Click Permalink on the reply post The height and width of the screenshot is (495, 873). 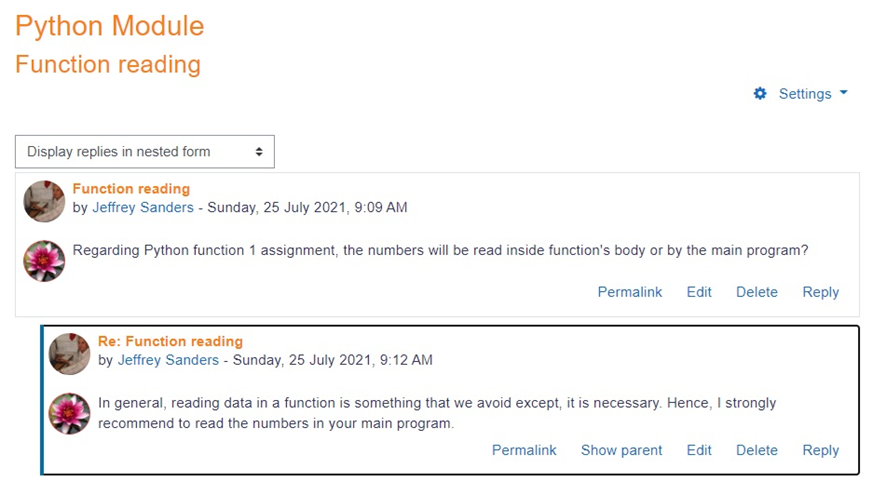tap(524, 450)
